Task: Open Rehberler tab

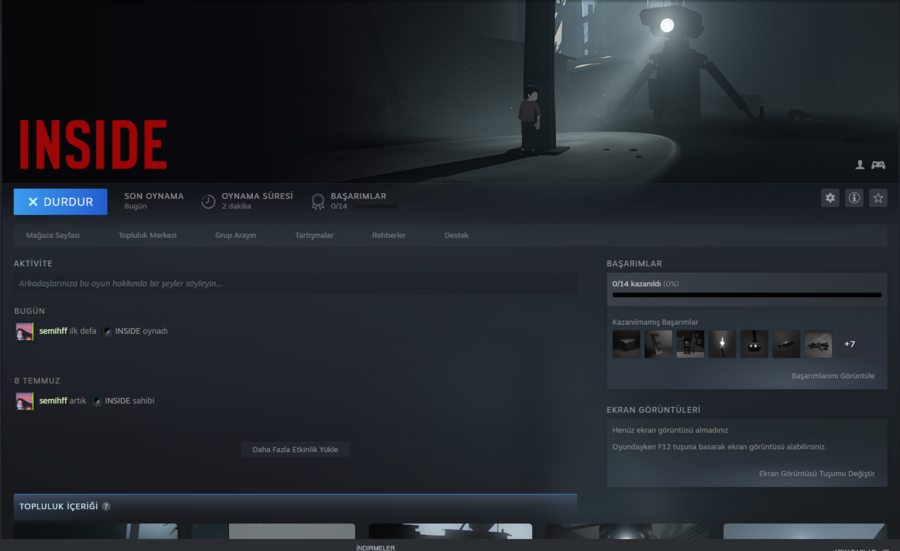Action: point(389,235)
